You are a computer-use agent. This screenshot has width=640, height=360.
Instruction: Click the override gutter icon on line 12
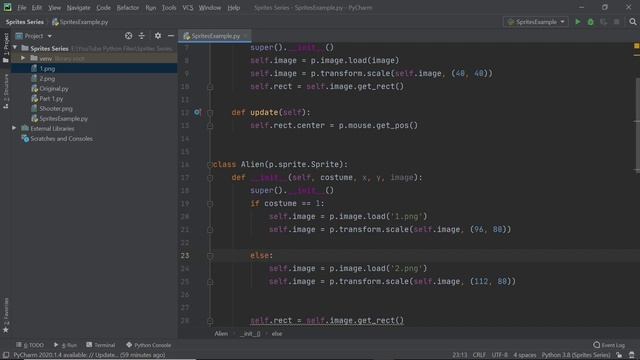coord(197,112)
